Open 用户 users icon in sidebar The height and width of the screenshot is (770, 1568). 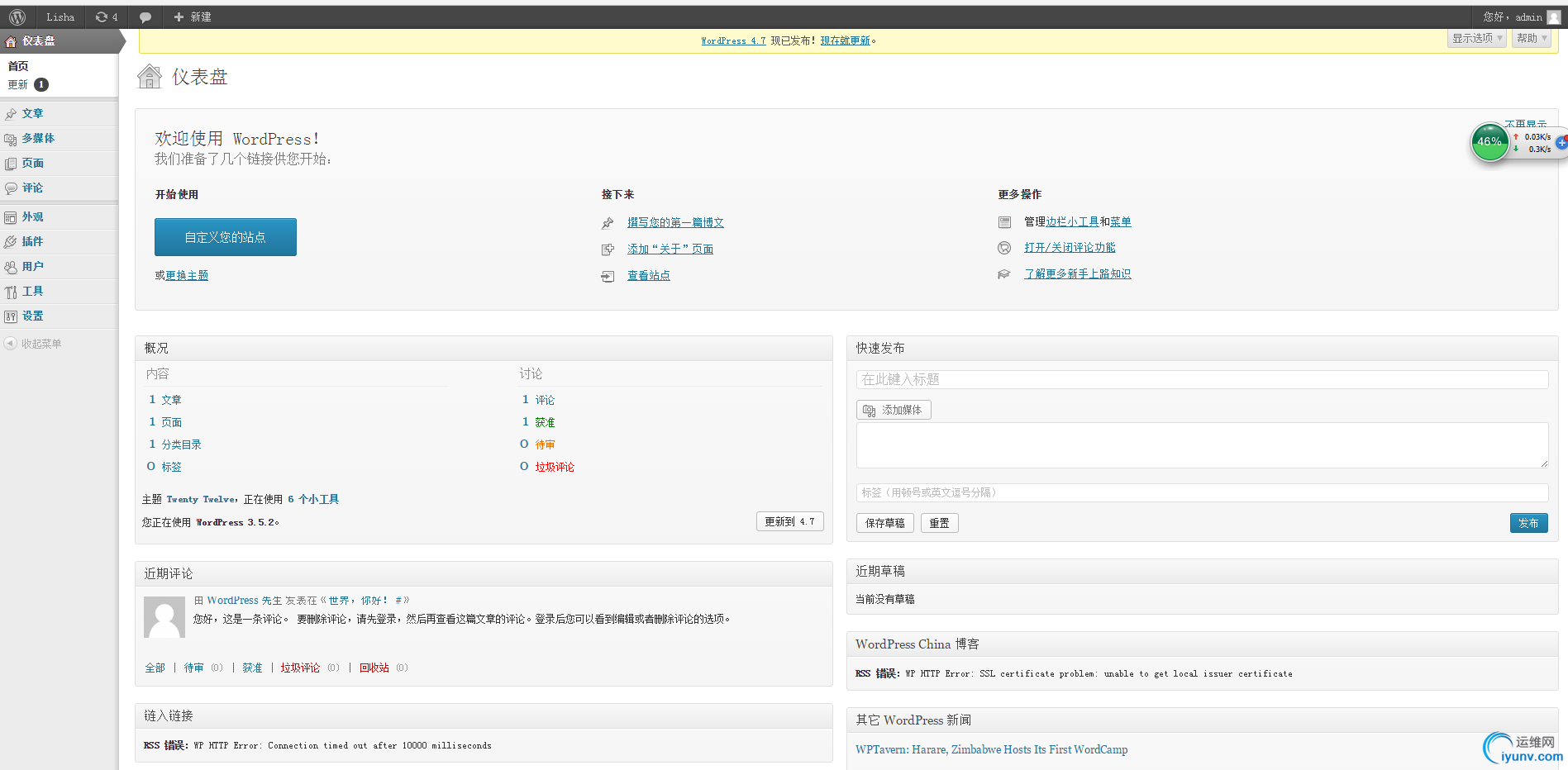pyautogui.click(x=11, y=267)
